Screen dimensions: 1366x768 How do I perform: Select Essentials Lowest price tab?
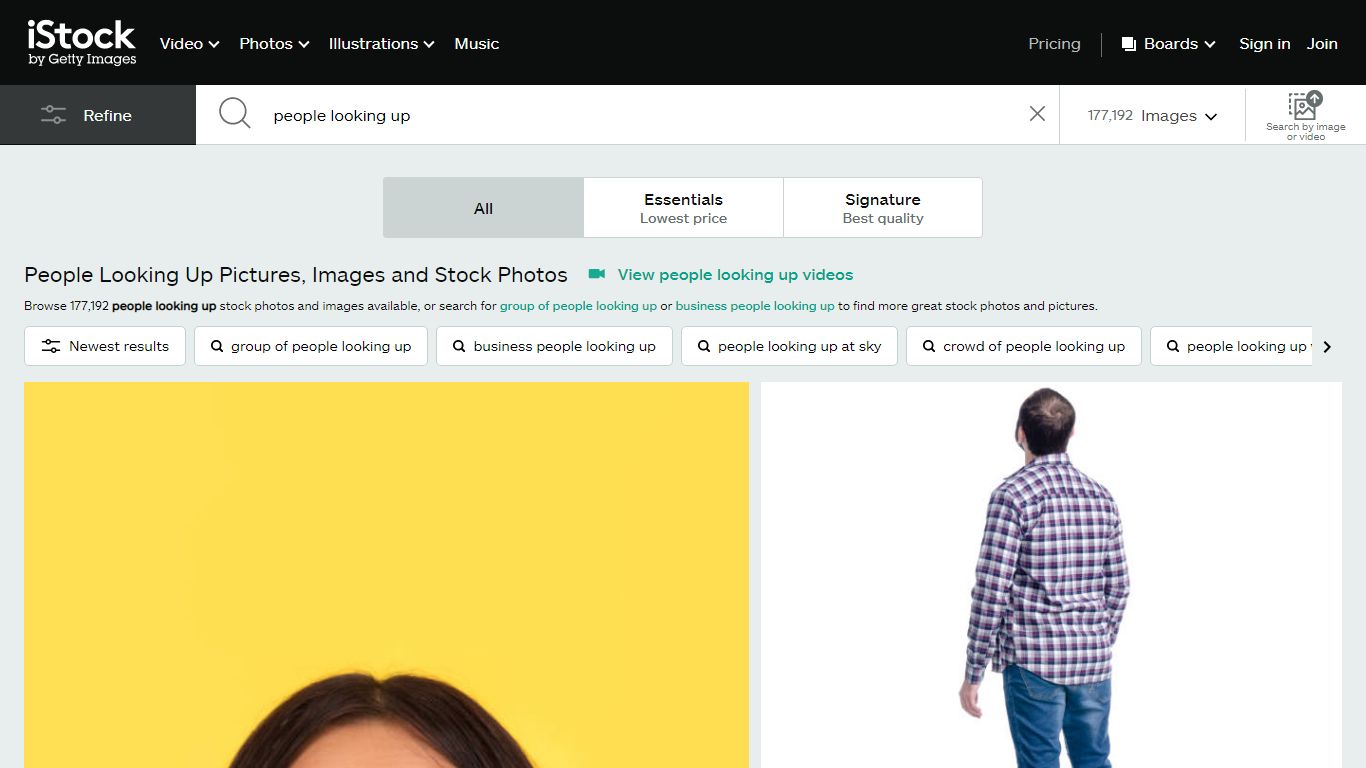683,208
